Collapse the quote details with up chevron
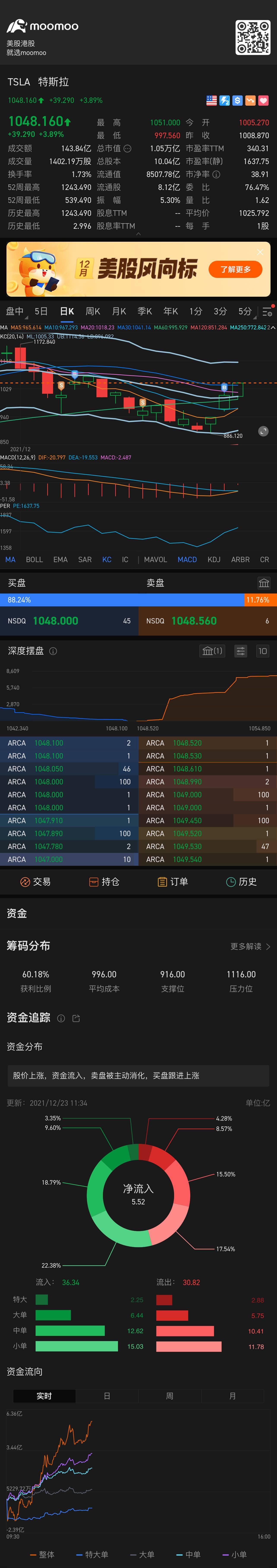Image resolution: width=277 pixels, height=1568 pixels. 138,234
